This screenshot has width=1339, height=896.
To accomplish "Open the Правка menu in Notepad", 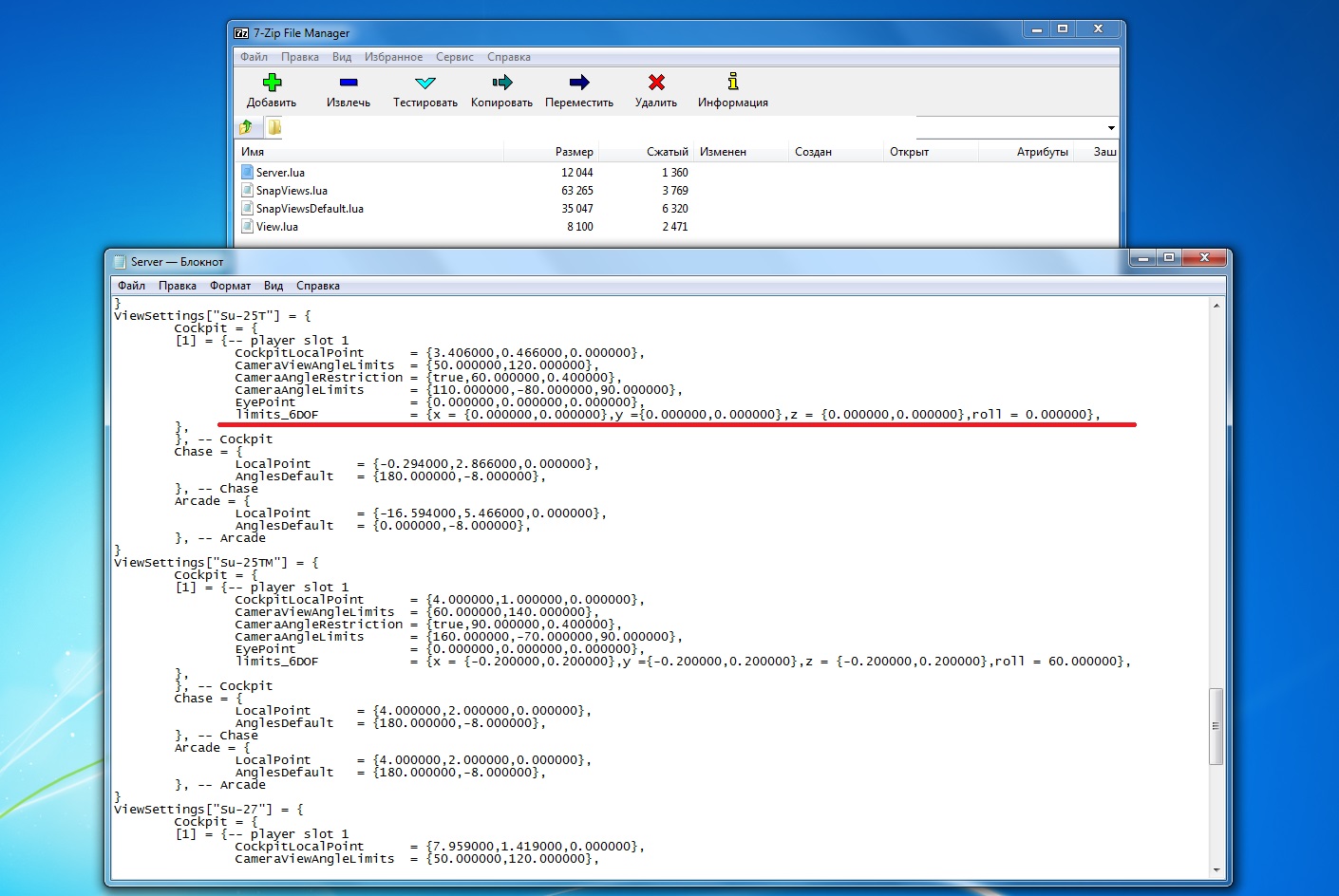I will coord(178,286).
